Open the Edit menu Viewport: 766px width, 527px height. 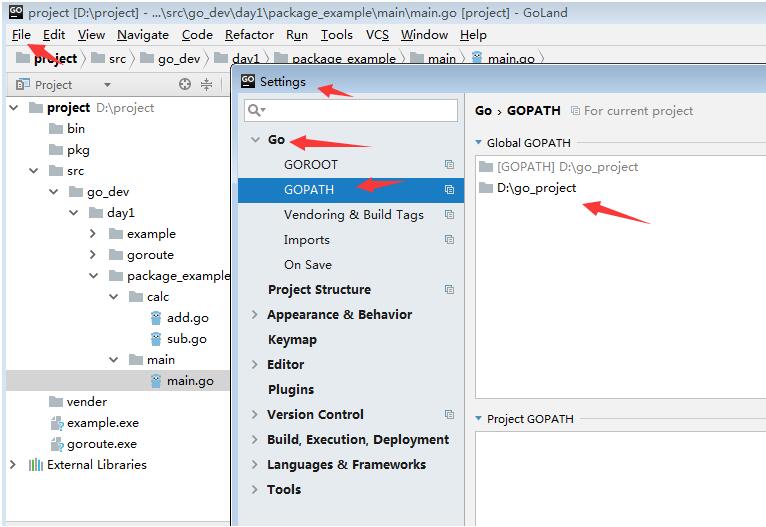[x=54, y=35]
